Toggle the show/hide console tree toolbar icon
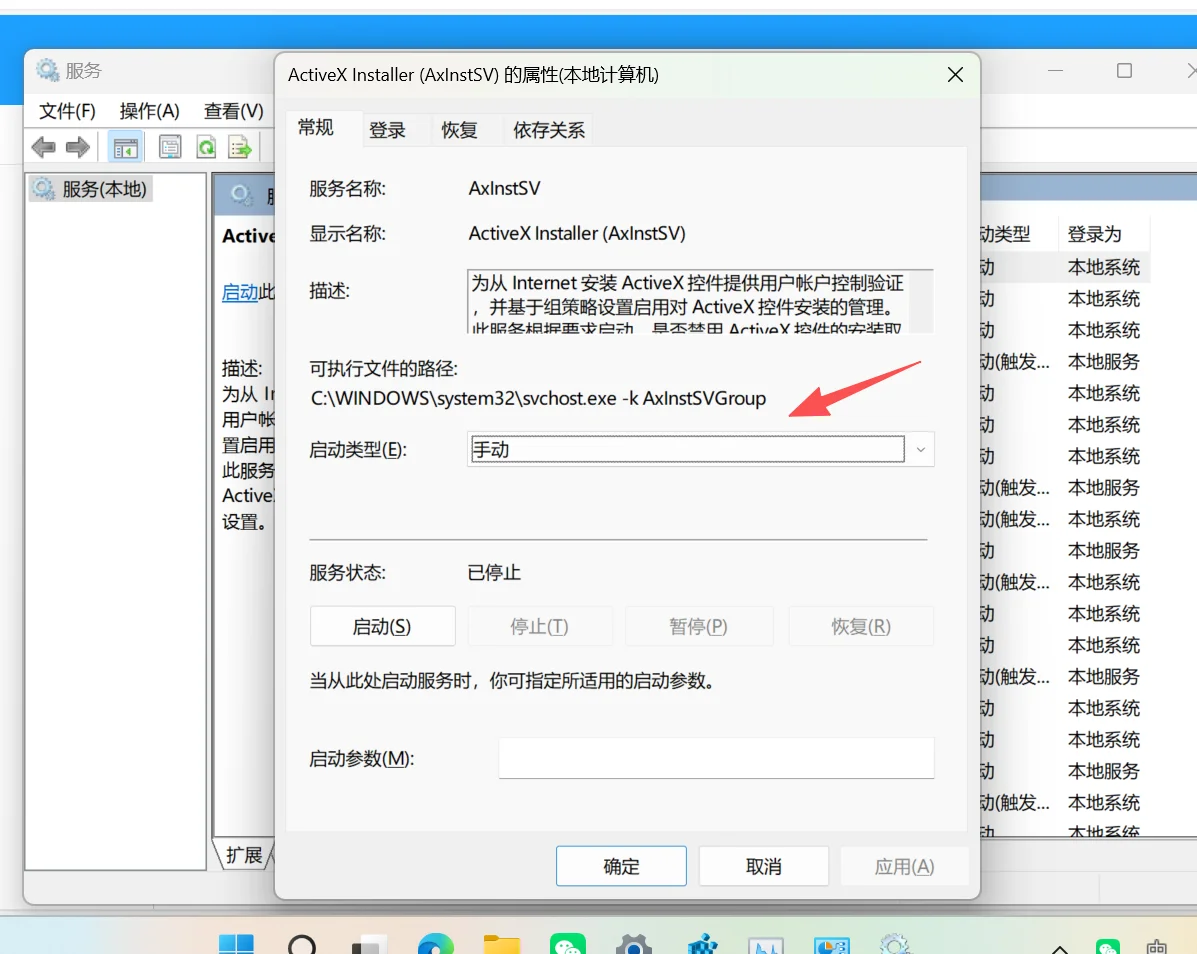This screenshot has width=1197, height=954. [125, 147]
